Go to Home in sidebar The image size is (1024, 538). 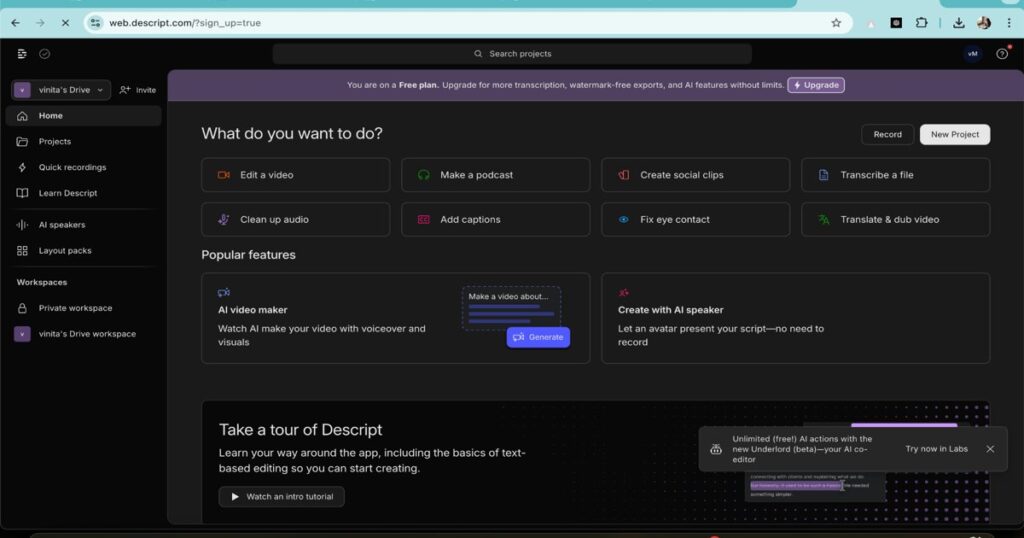click(83, 116)
